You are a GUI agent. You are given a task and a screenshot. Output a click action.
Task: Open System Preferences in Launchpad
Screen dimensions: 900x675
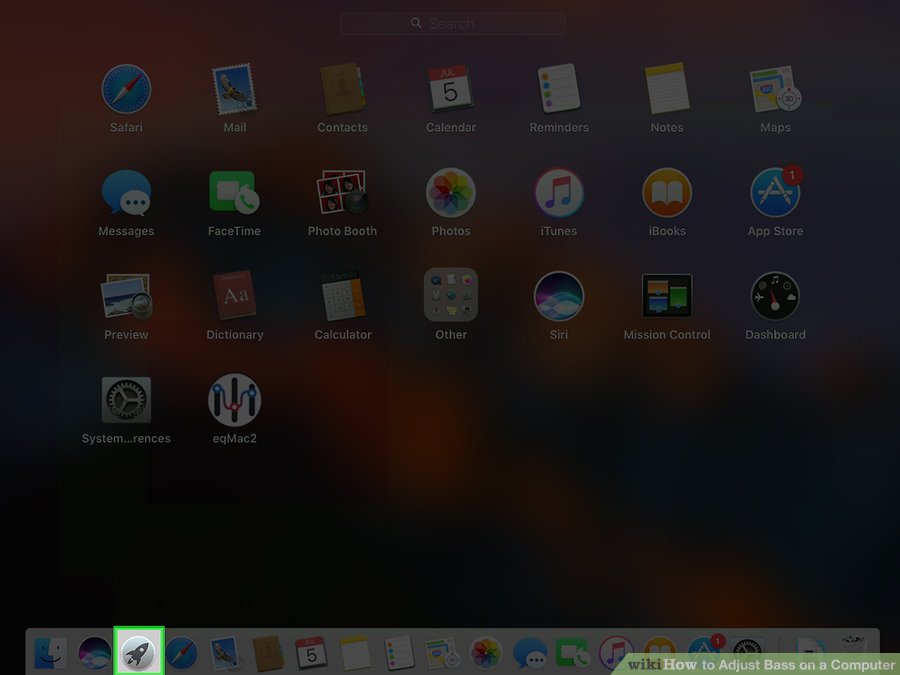[x=126, y=399]
